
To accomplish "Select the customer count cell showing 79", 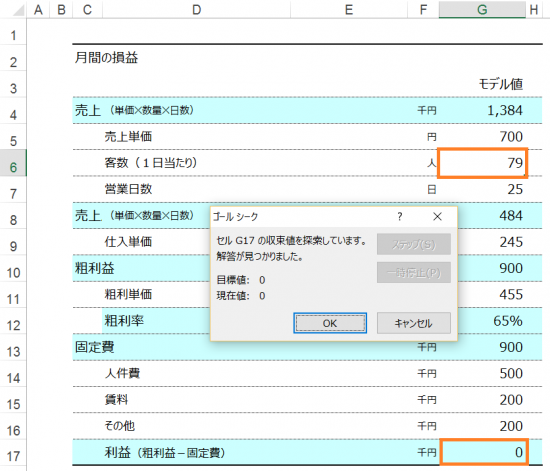I will point(483,163).
